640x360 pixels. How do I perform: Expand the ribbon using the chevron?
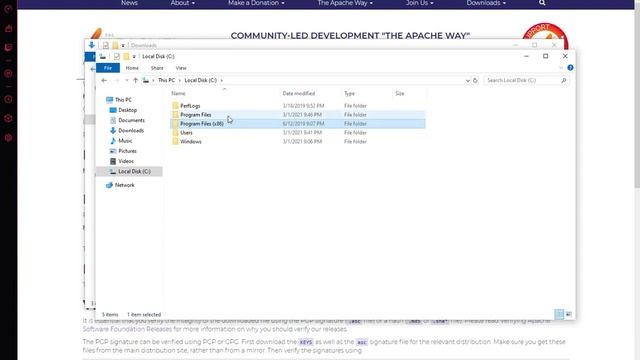(561, 68)
